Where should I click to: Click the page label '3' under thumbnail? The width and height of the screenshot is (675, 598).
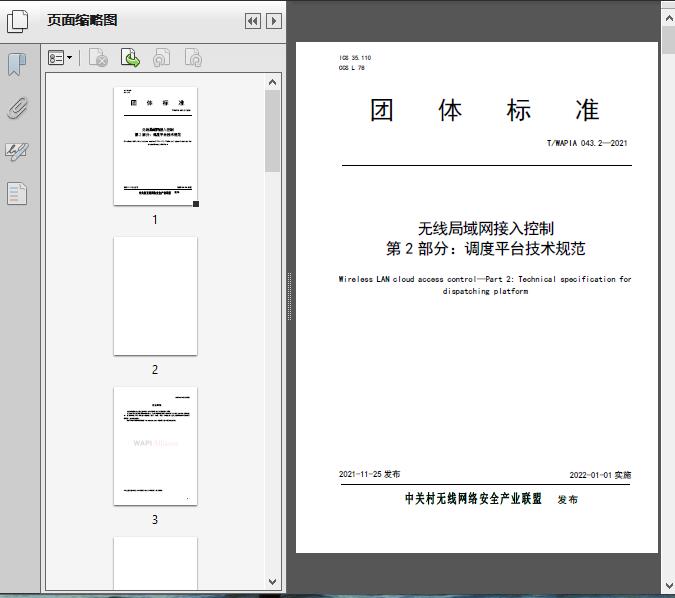tap(155, 519)
